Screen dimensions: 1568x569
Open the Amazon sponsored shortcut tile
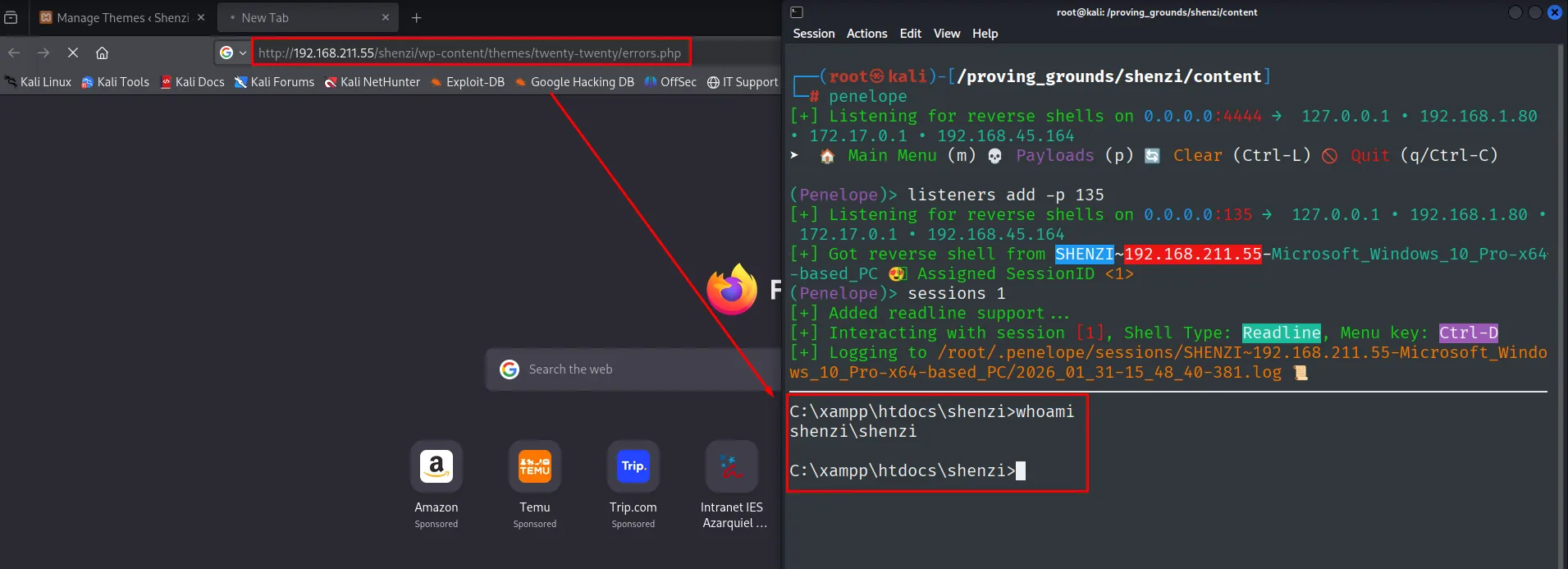437,485
